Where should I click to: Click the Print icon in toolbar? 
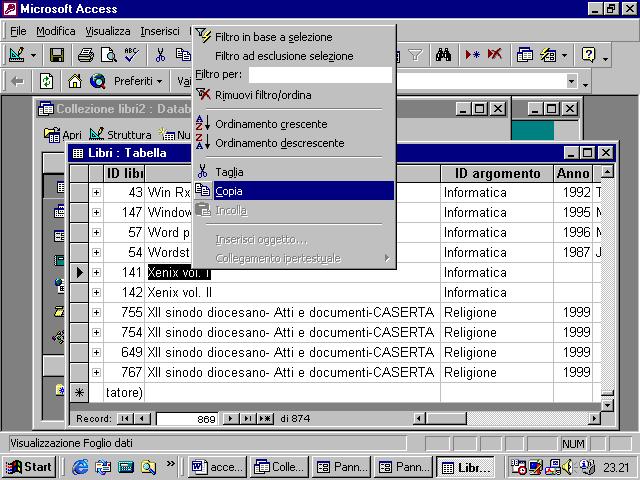click(x=86, y=55)
